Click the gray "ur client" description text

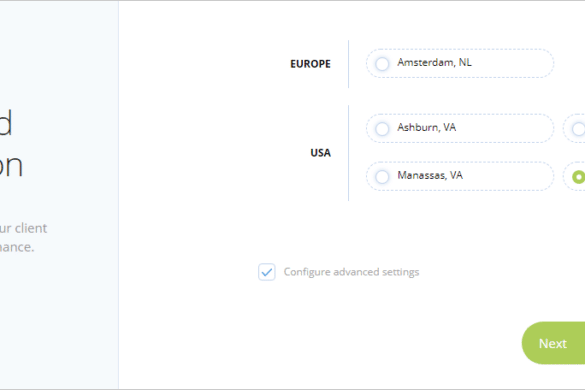tap(23, 228)
